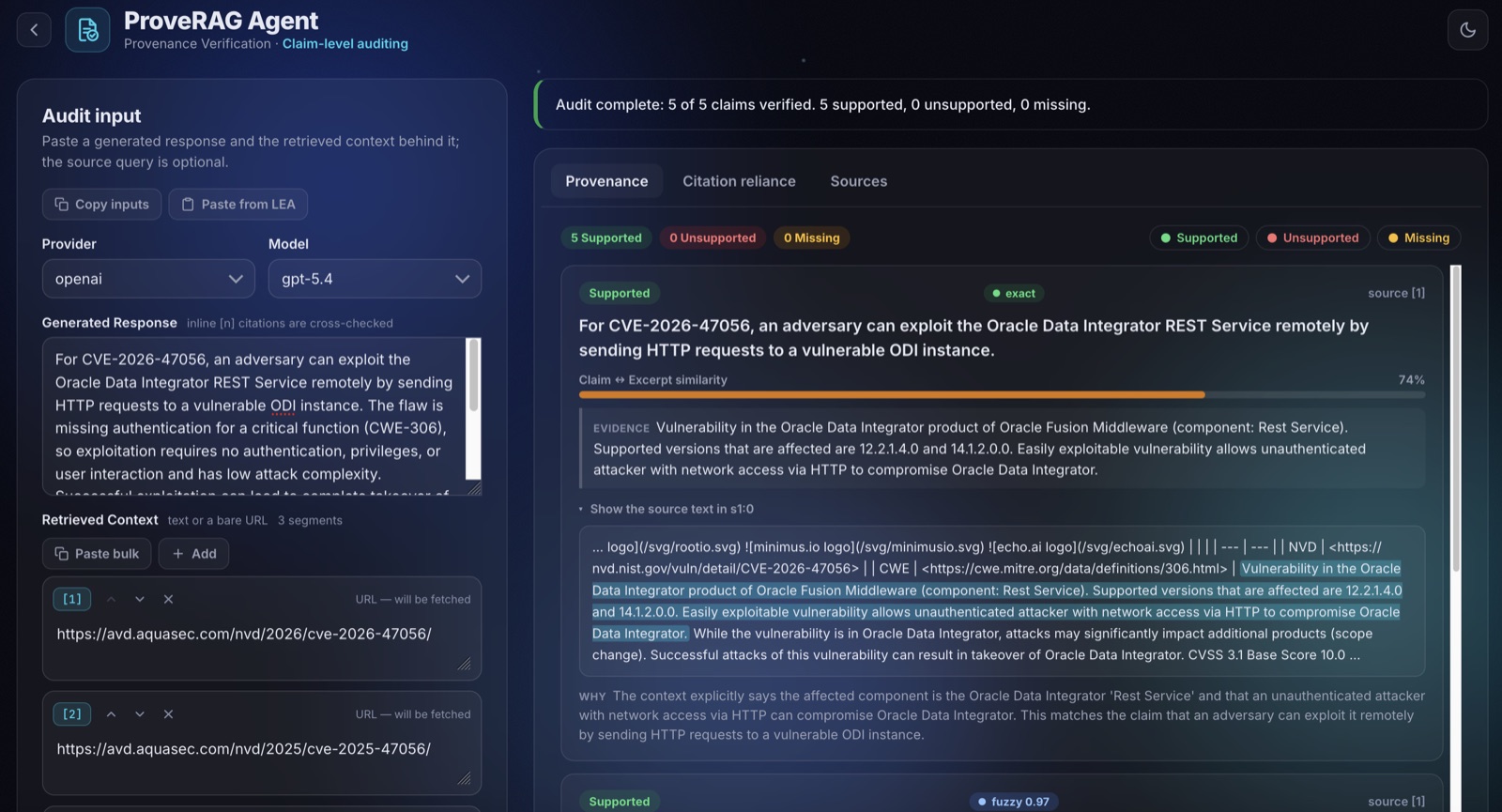Click the Supported badge on second claim card
Screen dimensions: 1502x812
tap(619, 802)
